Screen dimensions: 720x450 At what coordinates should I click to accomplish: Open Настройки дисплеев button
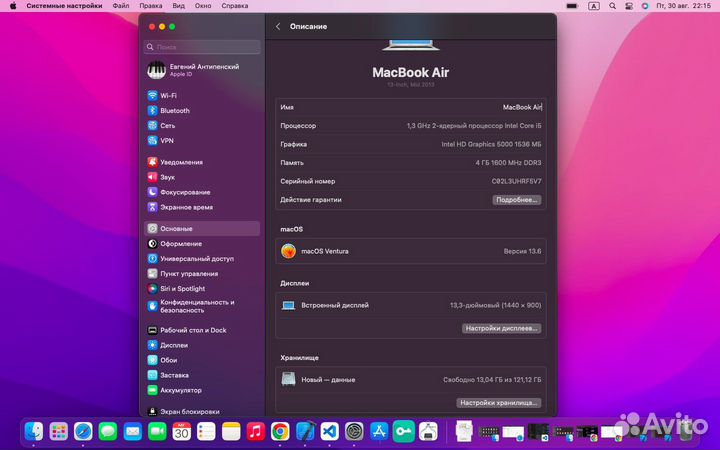(x=501, y=328)
